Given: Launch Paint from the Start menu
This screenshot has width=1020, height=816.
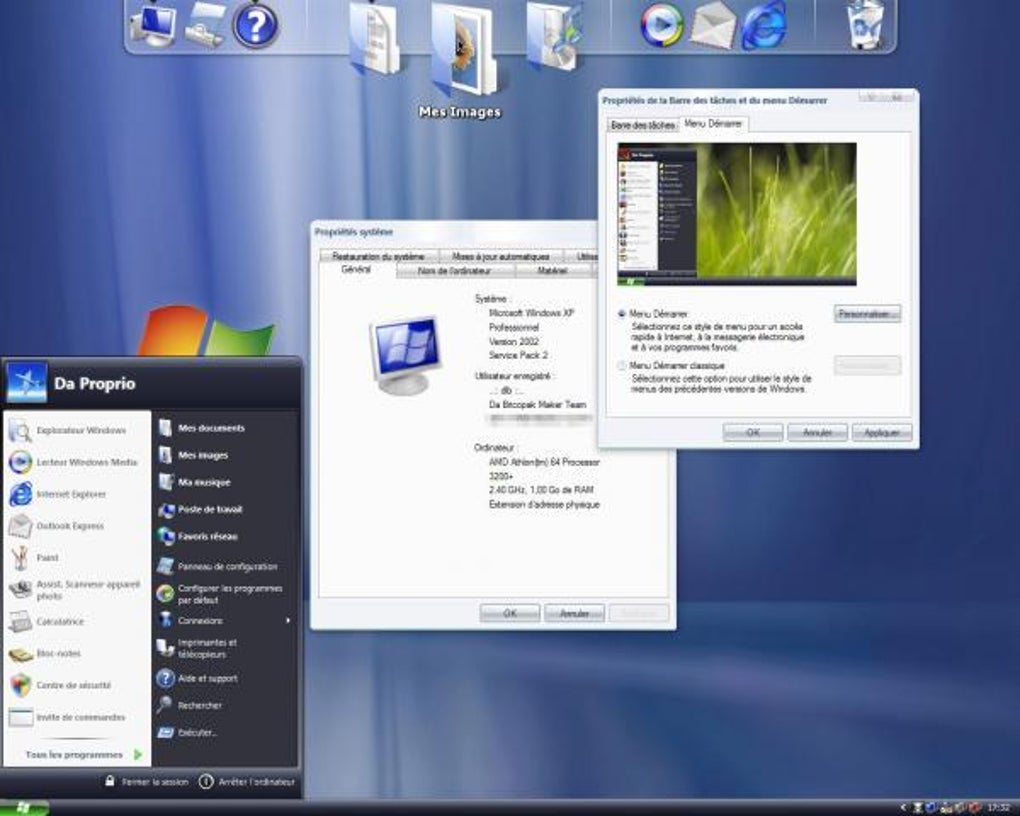Looking at the screenshot, I should point(47,558).
